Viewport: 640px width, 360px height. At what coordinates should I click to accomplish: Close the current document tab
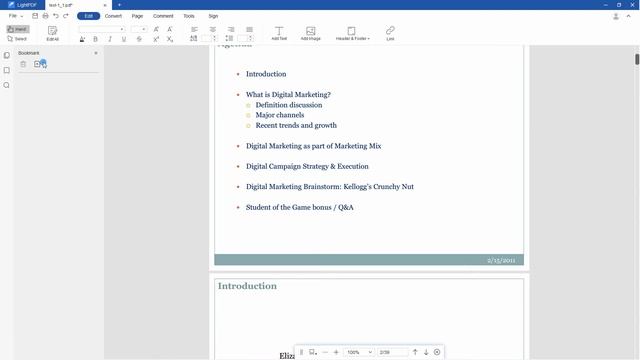(x=105, y=5)
